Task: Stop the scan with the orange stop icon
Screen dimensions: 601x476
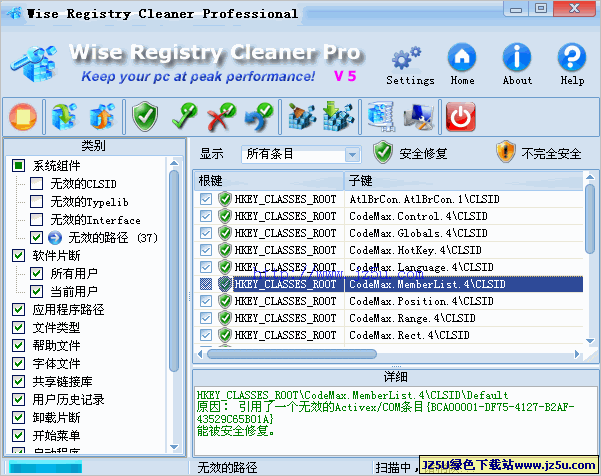Action: [x=23, y=117]
